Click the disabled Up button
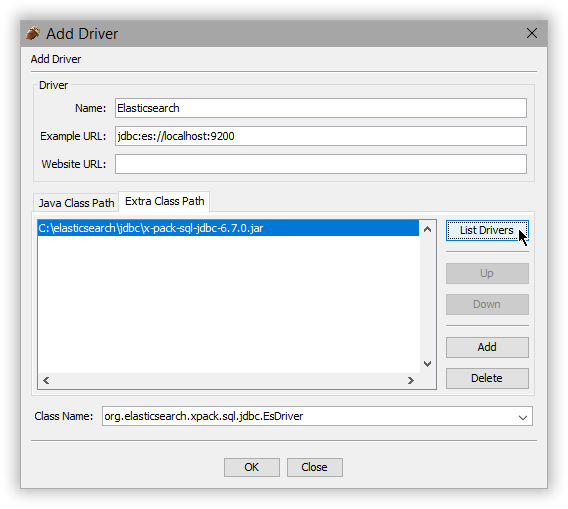The image size is (568, 509). pyautogui.click(x=487, y=273)
